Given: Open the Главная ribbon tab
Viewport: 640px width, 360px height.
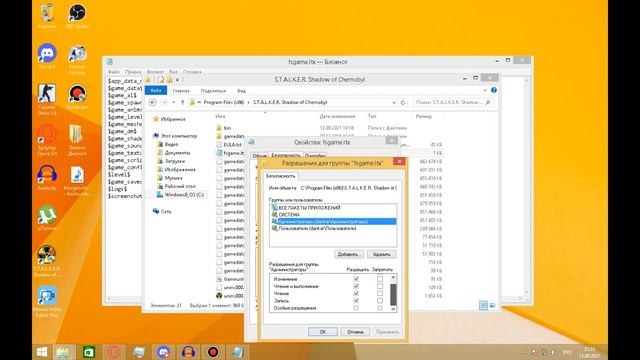Looking at the screenshot, I should tap(181, 91).
